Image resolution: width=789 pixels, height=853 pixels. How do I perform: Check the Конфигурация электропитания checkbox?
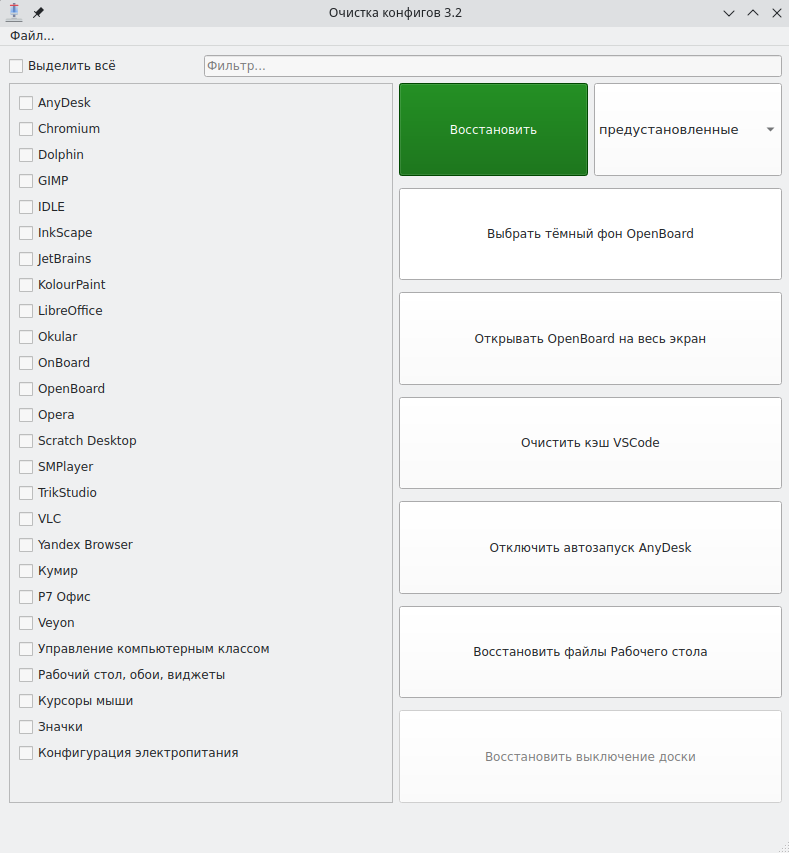click(x=26, y=753)
